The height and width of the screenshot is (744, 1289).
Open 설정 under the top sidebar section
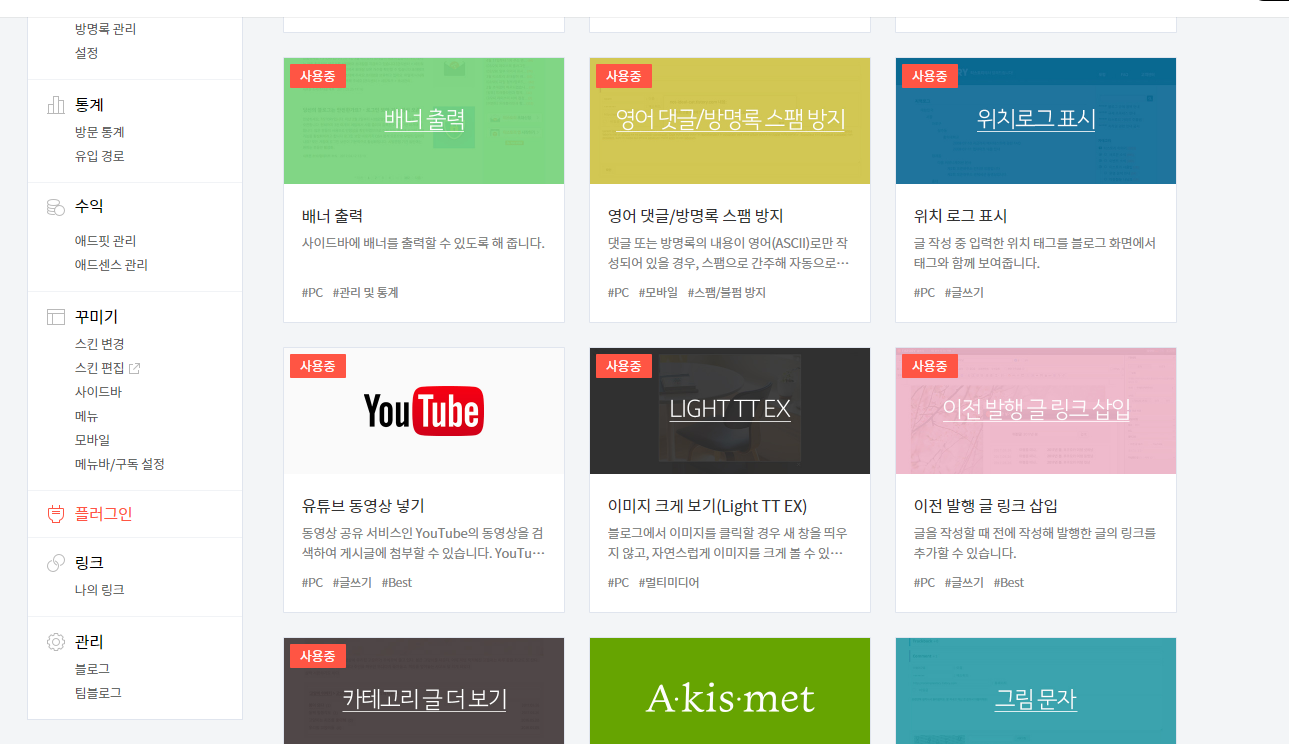[x=87, y=53]
